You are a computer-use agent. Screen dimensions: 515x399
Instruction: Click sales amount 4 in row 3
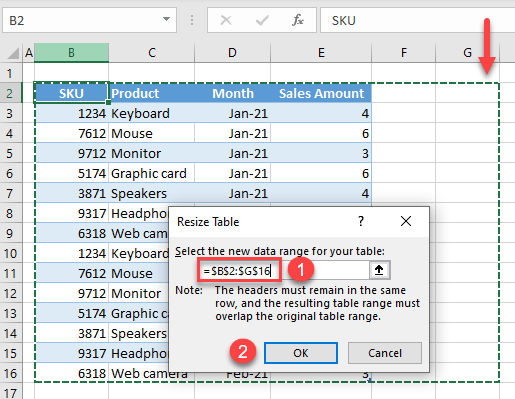pyautogui.click(x=321, y=114)
